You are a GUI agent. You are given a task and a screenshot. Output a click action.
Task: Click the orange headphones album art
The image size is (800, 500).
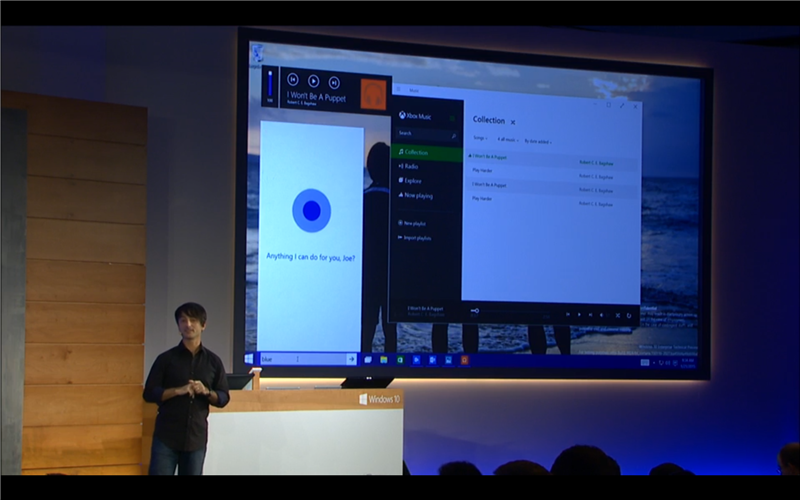point(373,94)
